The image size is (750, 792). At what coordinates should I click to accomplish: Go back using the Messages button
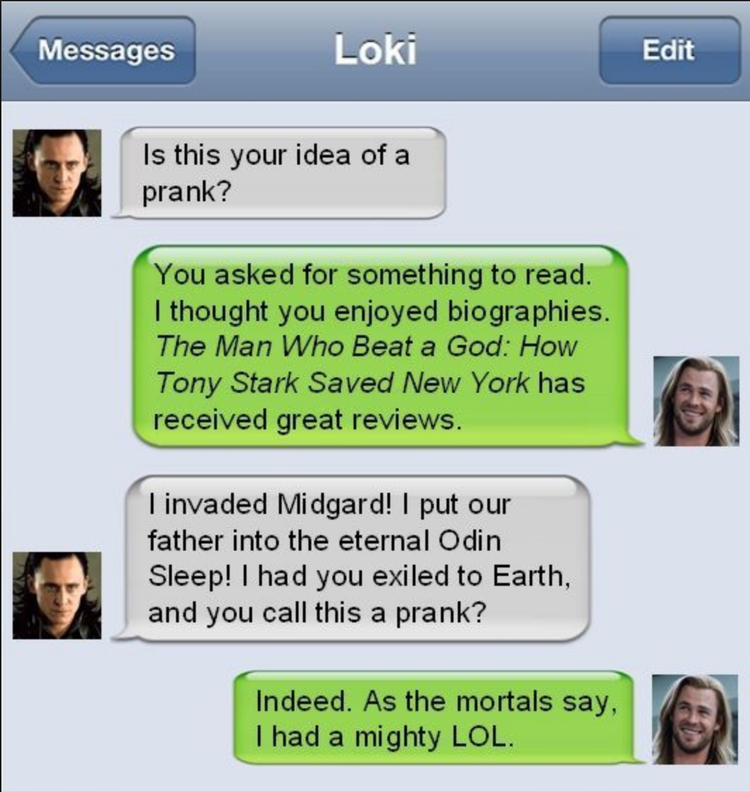[103, 51]
